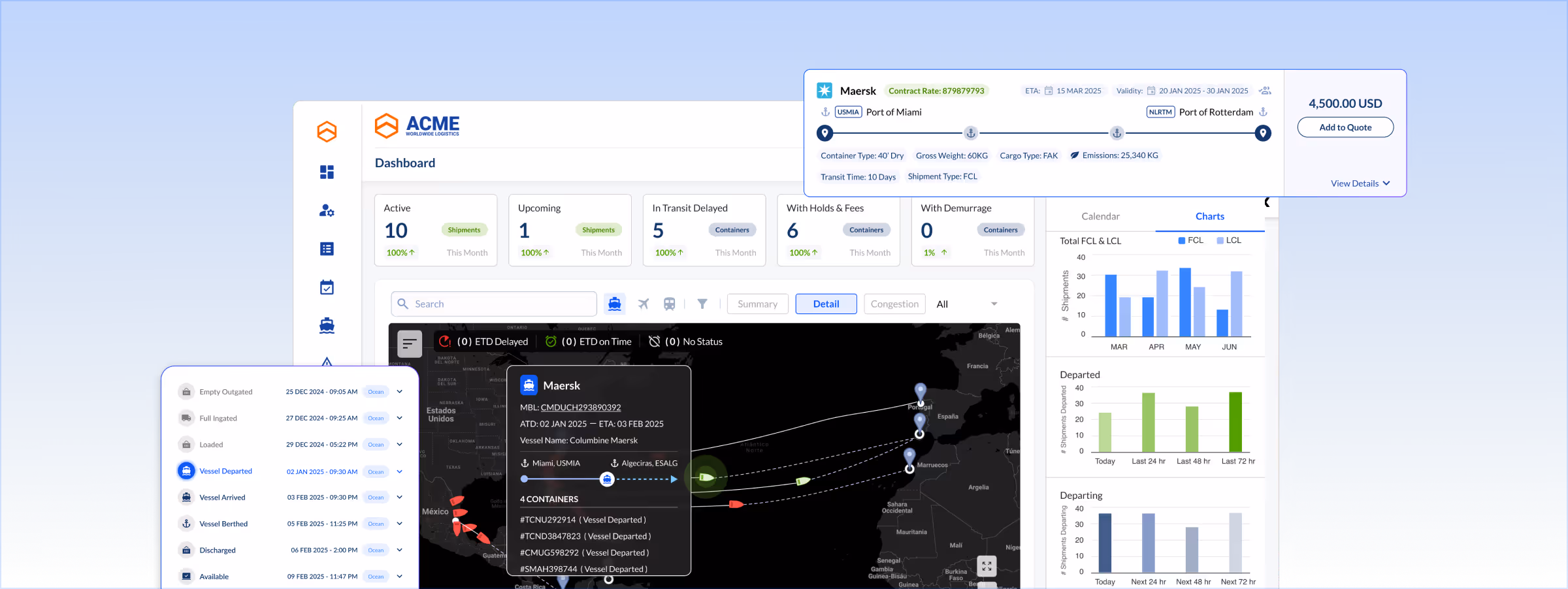
Task: Click the vessel icon in Maersk popup header
Action: pyautogui.click(x=529, y=385)
